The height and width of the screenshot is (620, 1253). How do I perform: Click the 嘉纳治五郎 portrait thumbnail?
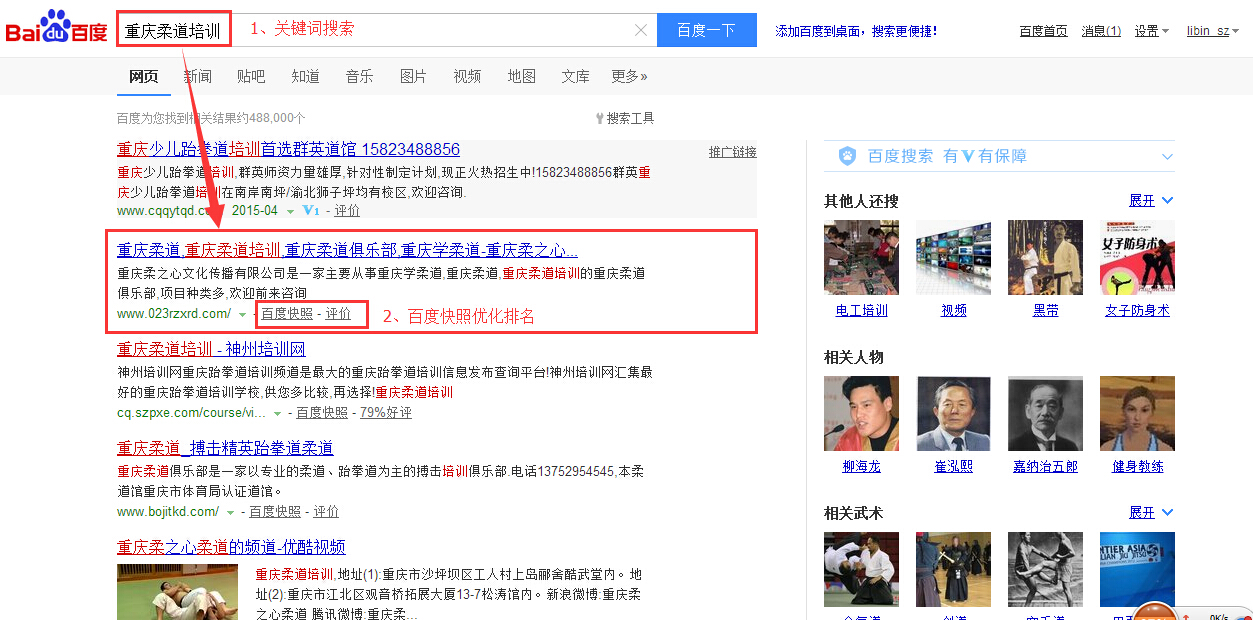click(x=1045, y=413)
